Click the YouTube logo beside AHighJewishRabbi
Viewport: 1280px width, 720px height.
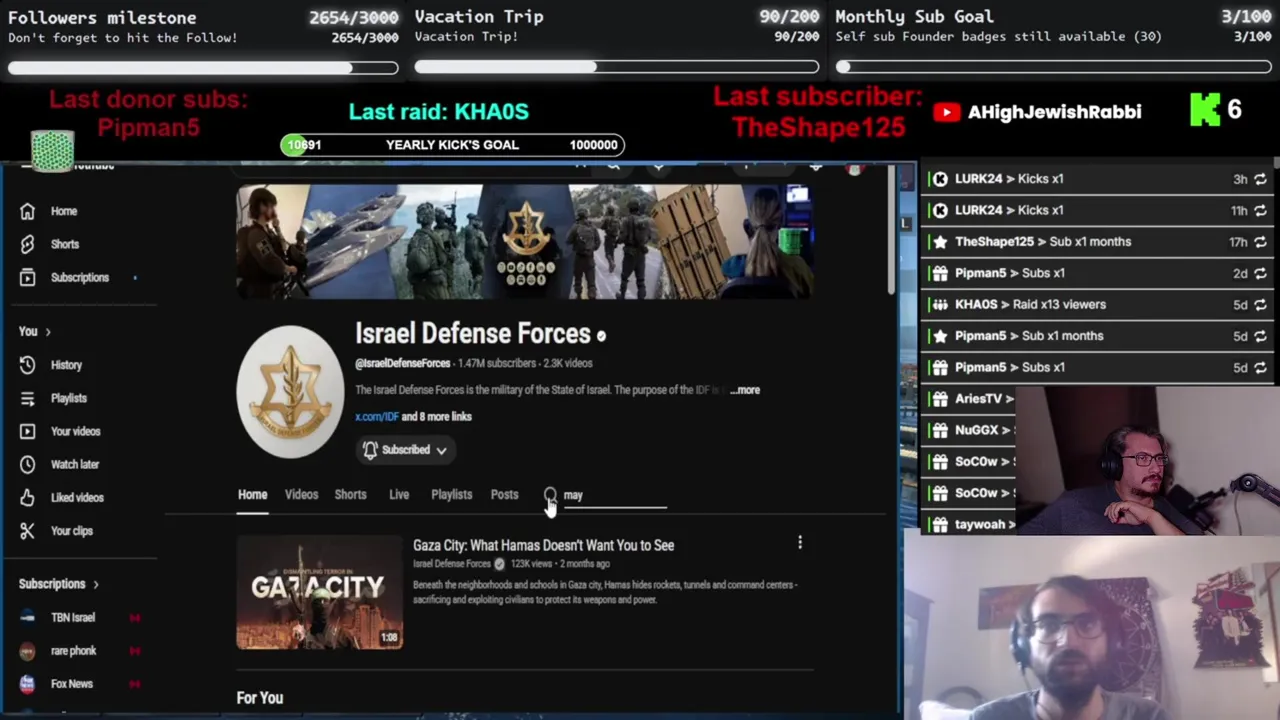(946, 112)
